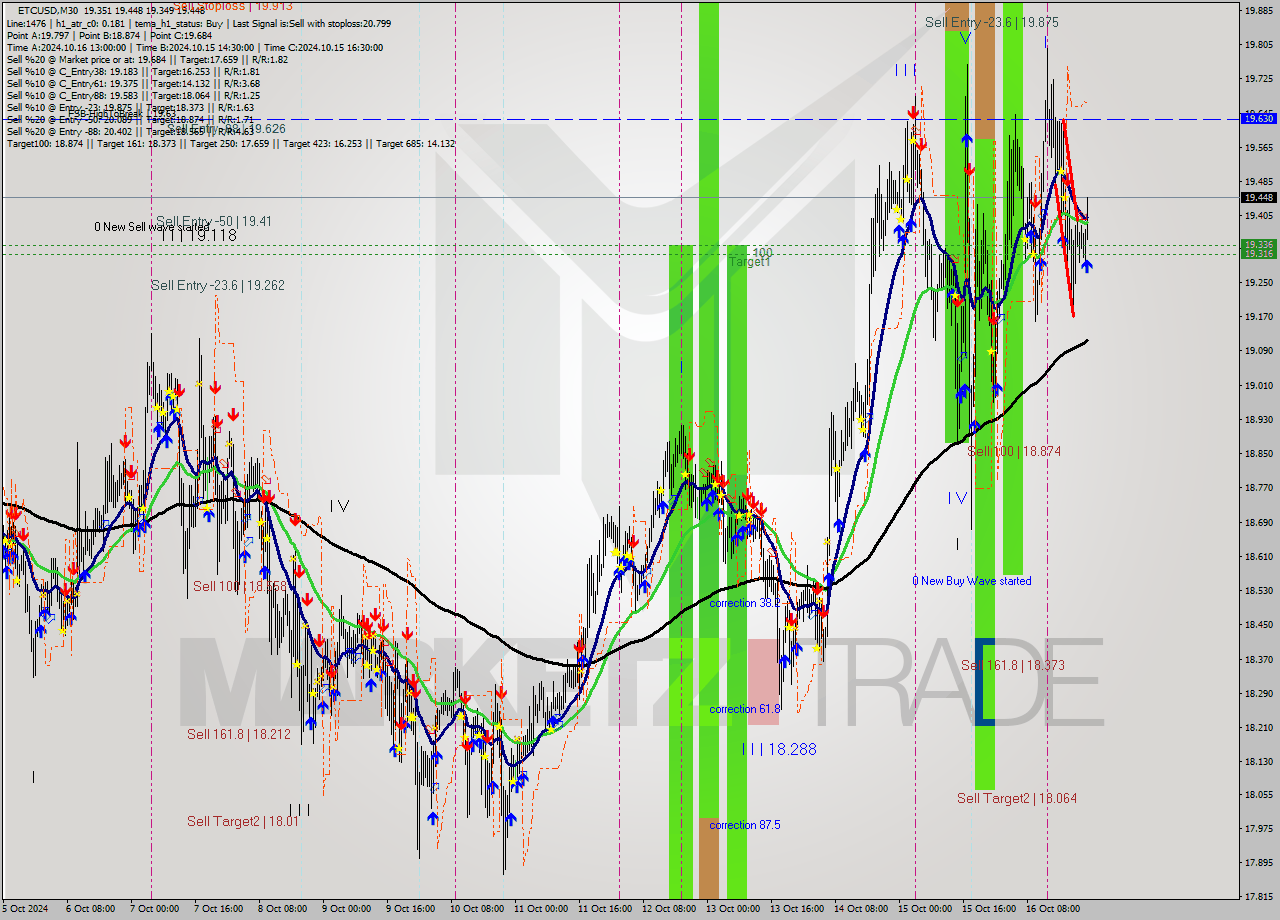Click the 'Sell Target2 | 18.064' label
Screen dimensions: 1280x920
tap(1017, 798)
